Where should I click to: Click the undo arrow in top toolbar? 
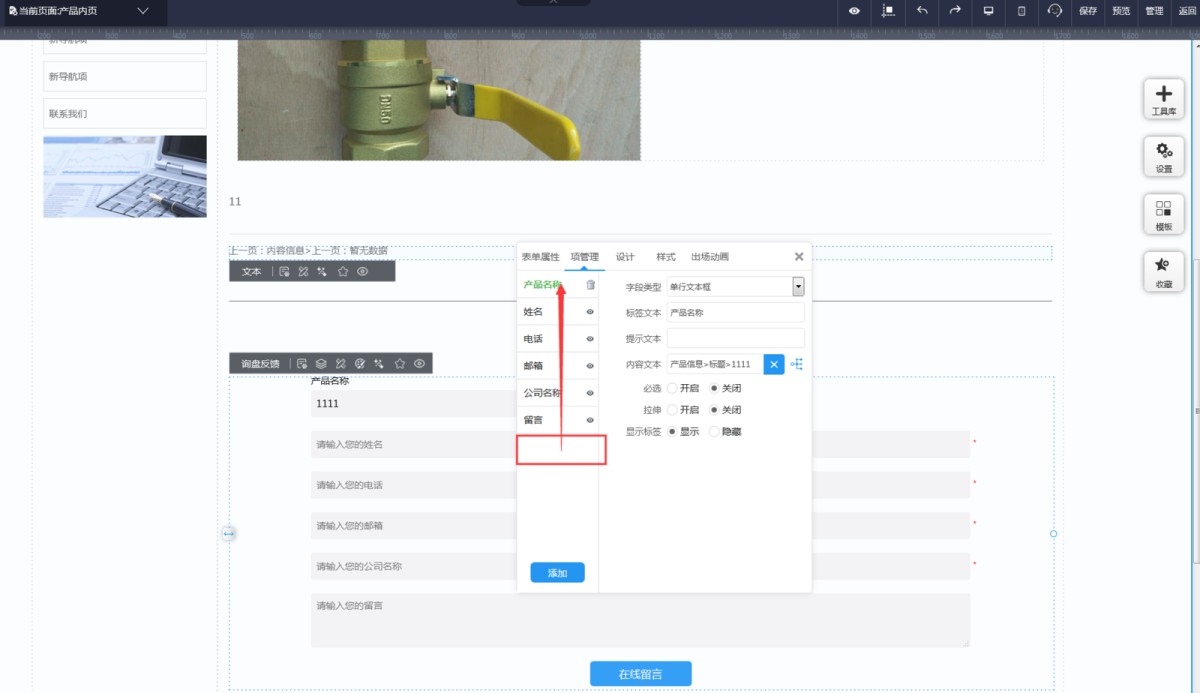pos(921,11)
